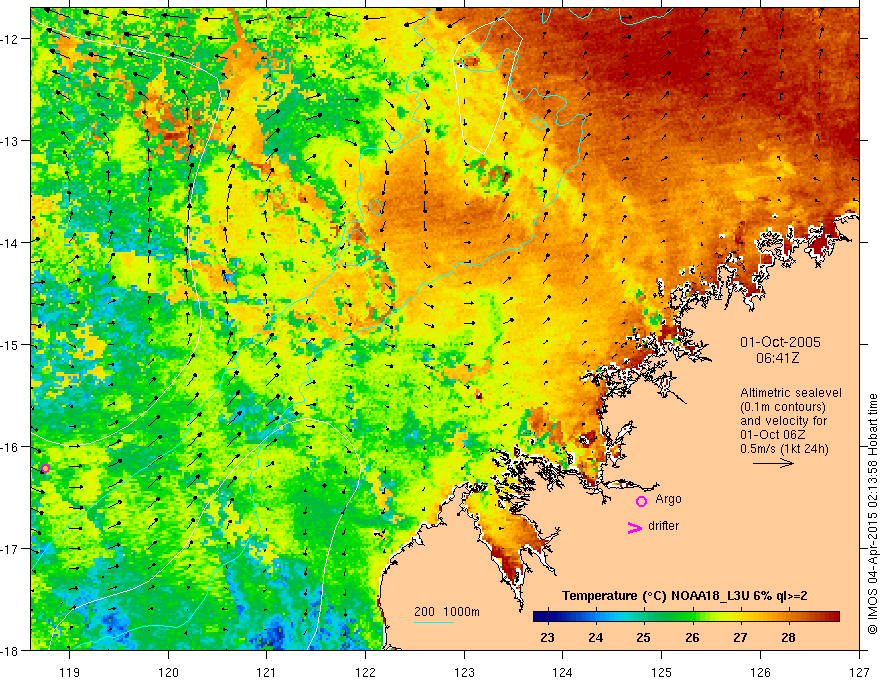
Task: Click the '24' color bar tick label
Action: (595, 637)
